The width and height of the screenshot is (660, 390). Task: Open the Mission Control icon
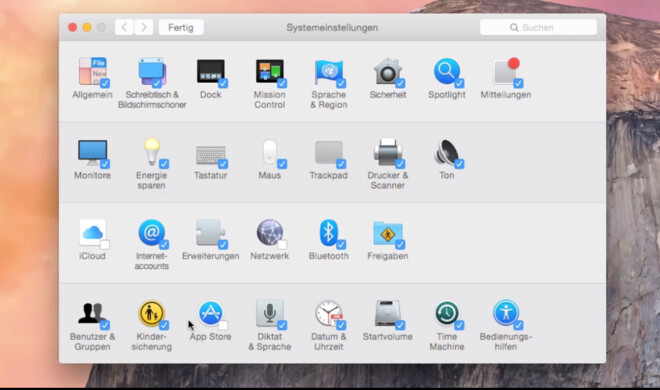point(270,72)
